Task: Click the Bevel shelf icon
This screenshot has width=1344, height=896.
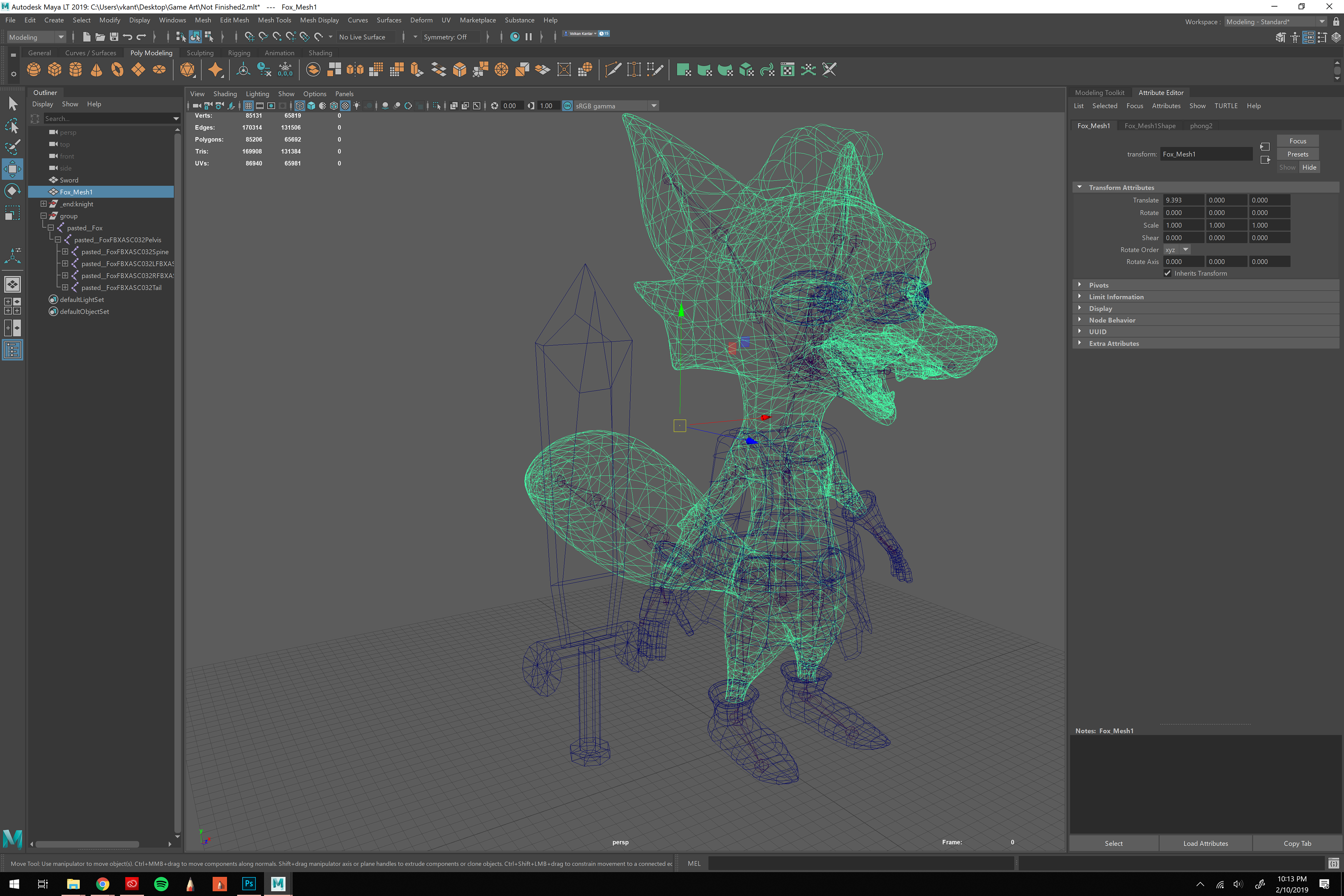Action: coord(460,70)
